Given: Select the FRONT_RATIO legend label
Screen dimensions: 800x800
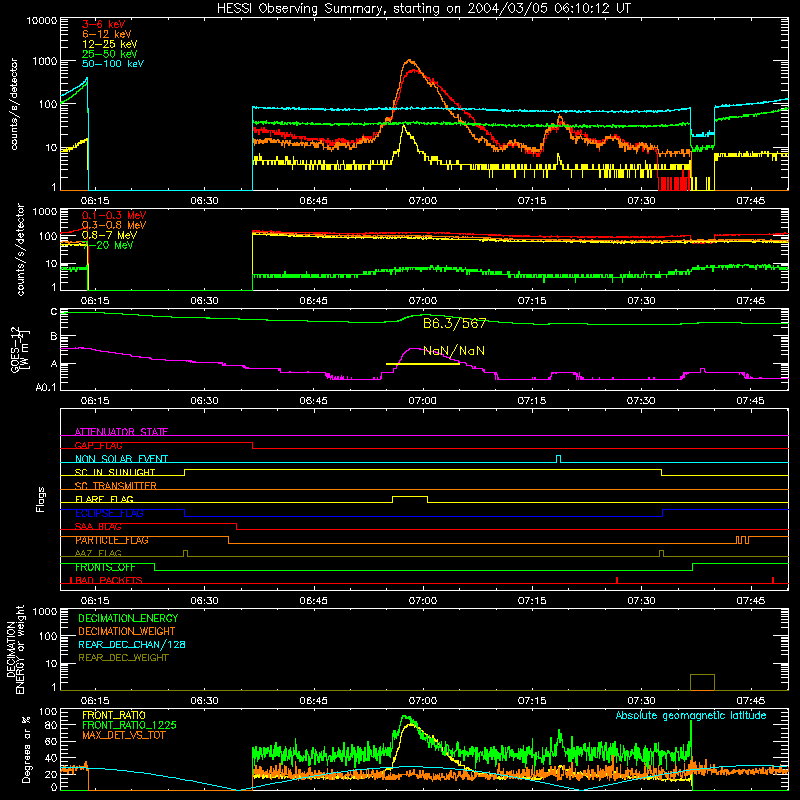Looking at the screenshot, I should coord(114,715).
